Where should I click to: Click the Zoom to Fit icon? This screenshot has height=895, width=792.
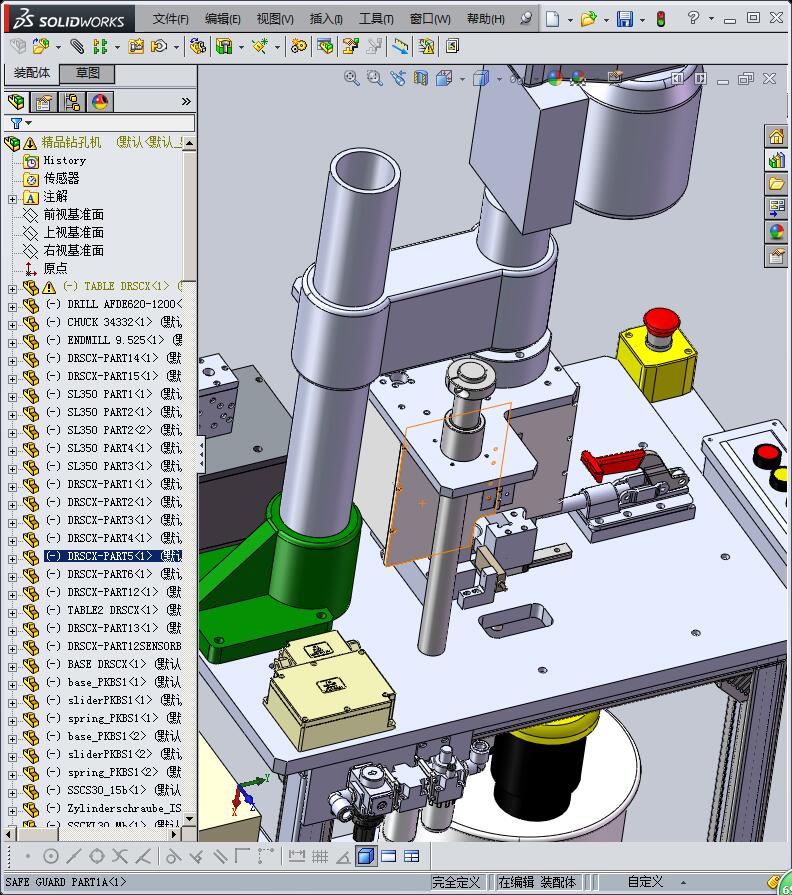coord(351,78)
